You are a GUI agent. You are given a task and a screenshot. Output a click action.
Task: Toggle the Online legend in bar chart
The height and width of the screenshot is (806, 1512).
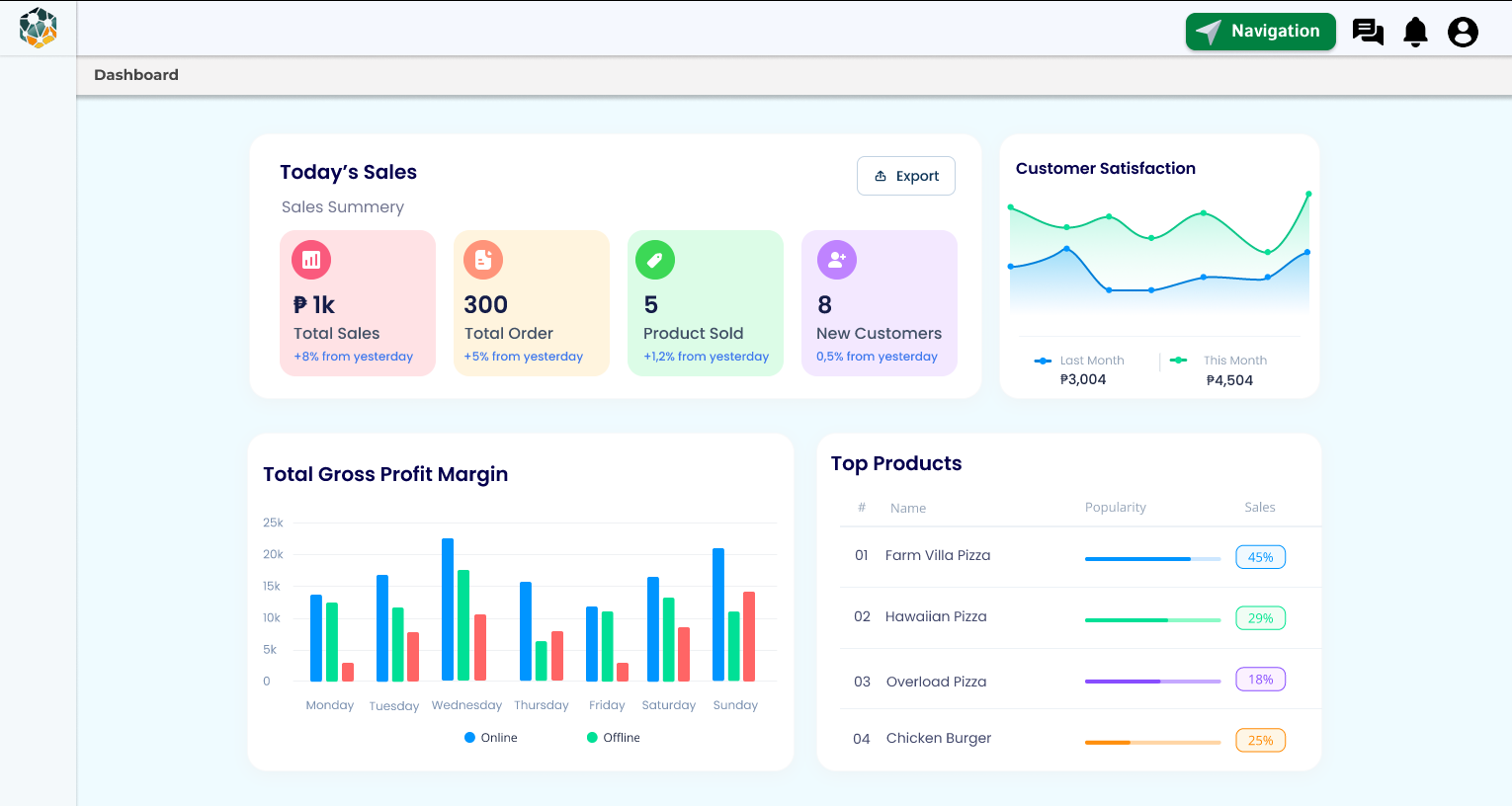[491, 737]
